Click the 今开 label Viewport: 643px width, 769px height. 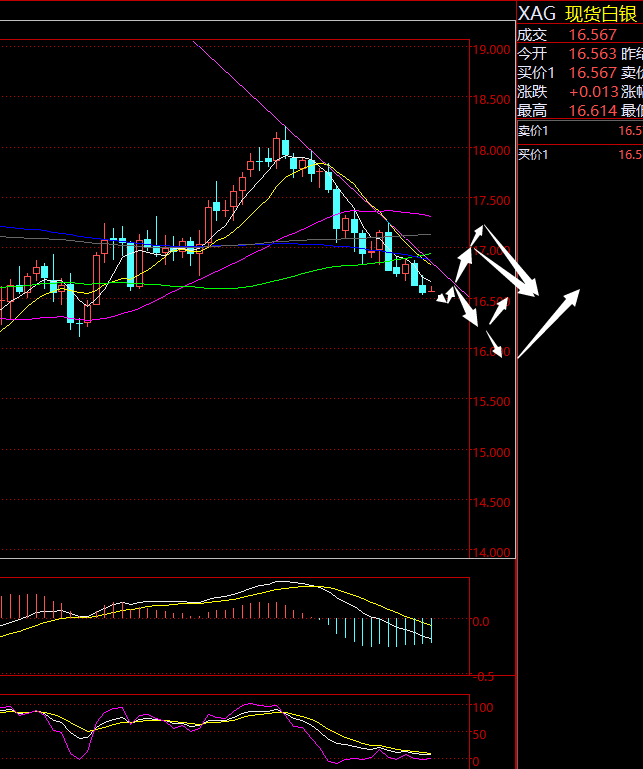pyautogui.click(x=532, y=53)
